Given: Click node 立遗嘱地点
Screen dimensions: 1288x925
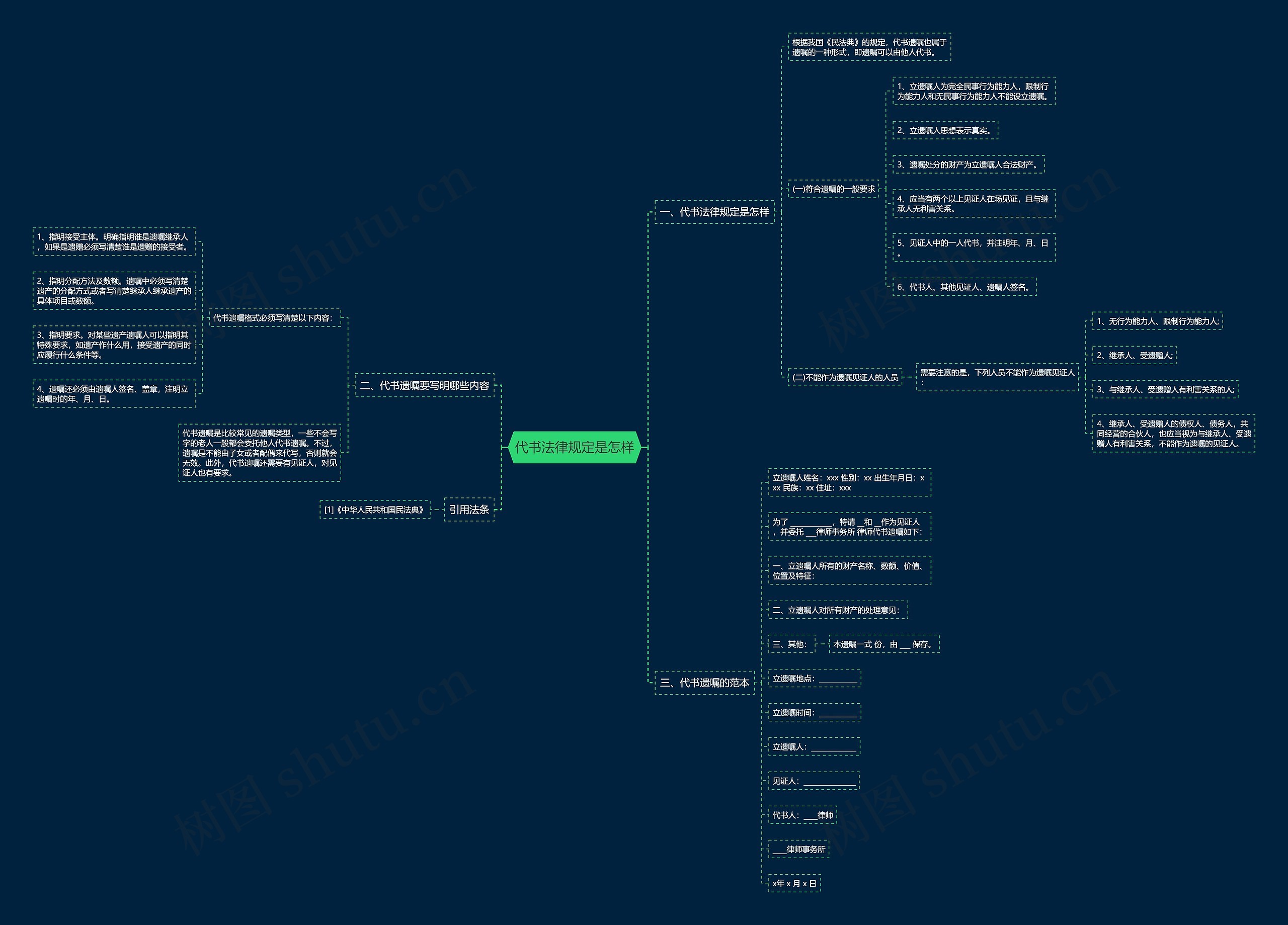Looking at the screenshot, I should 815,679.
